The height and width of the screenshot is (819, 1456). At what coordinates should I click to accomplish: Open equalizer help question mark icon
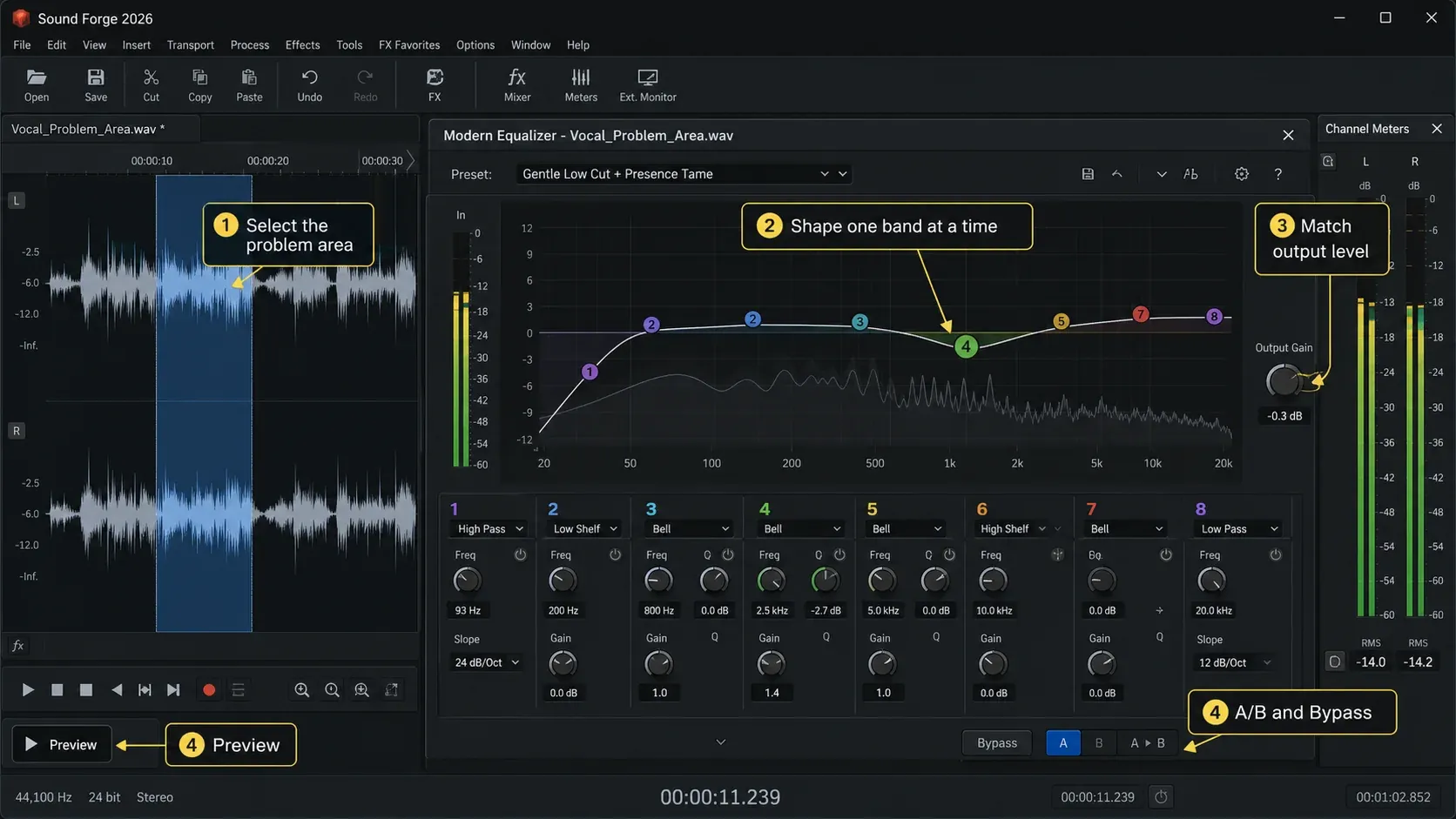pos(1278,174)
